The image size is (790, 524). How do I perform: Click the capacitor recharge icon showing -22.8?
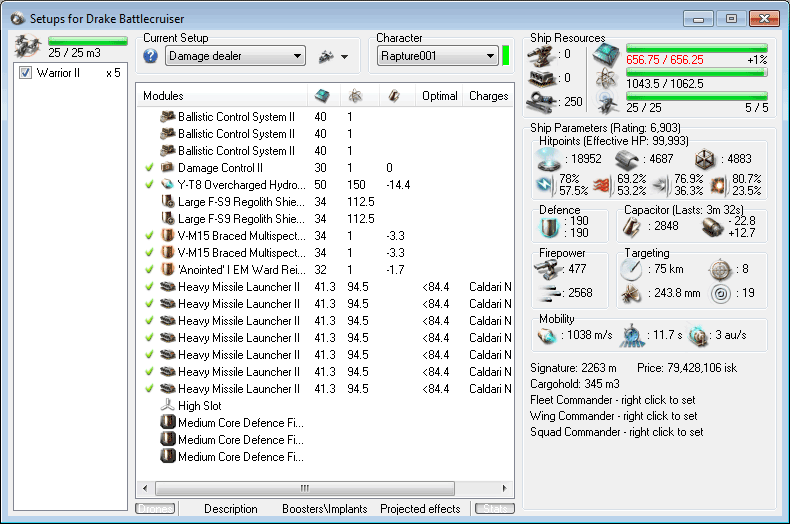click(712, 227)
